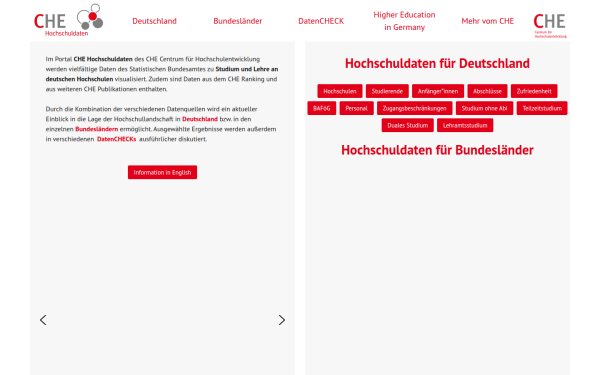Click bold text 'Studium und Lehre an'
The width and height of the screenshot is (600, 375).
[x=247, y=69]
